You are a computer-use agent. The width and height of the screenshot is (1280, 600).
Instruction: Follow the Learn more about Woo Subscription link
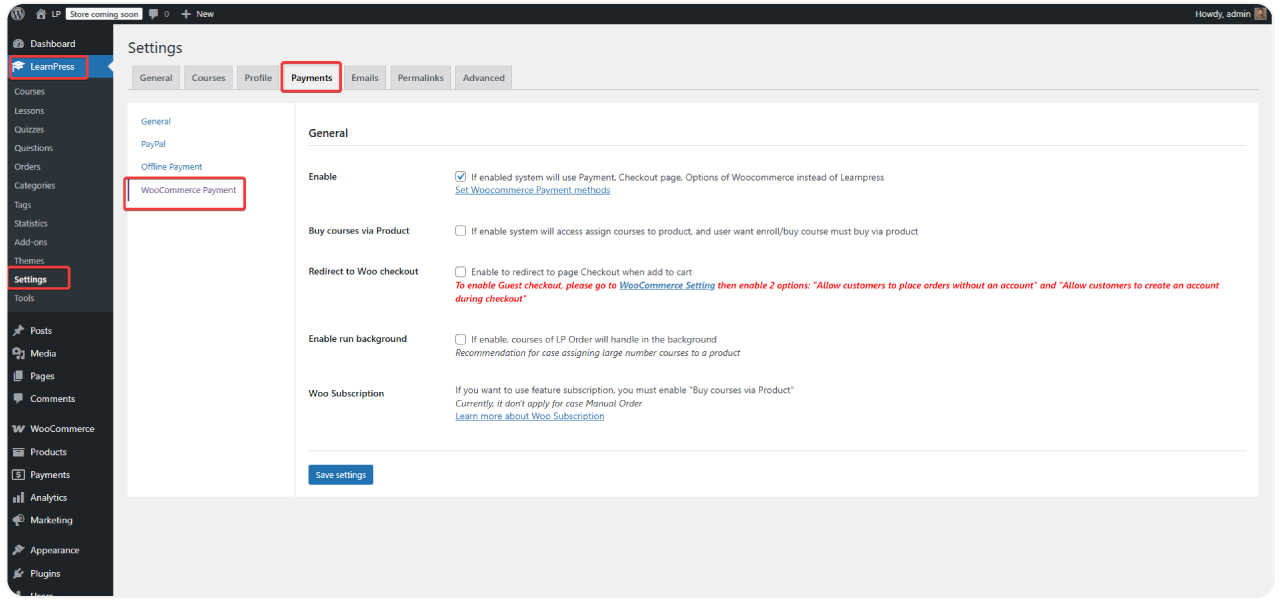coord(529,415)
